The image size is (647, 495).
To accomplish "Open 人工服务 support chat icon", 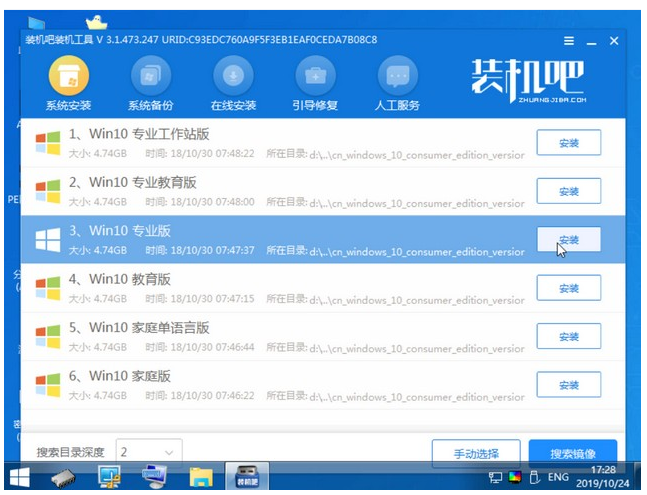I will [x=397, y=77].
